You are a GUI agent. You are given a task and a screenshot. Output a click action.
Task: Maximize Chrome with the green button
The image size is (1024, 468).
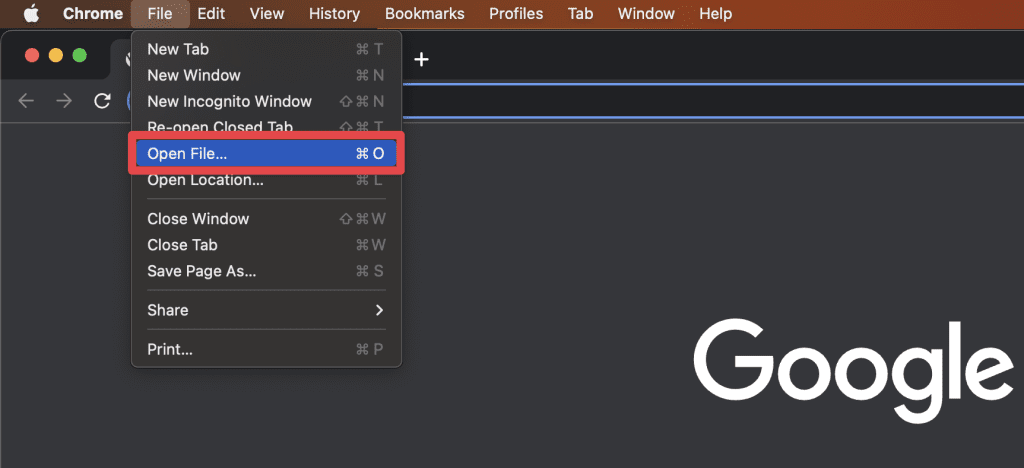pyautogui.click(x=80, y=55)
